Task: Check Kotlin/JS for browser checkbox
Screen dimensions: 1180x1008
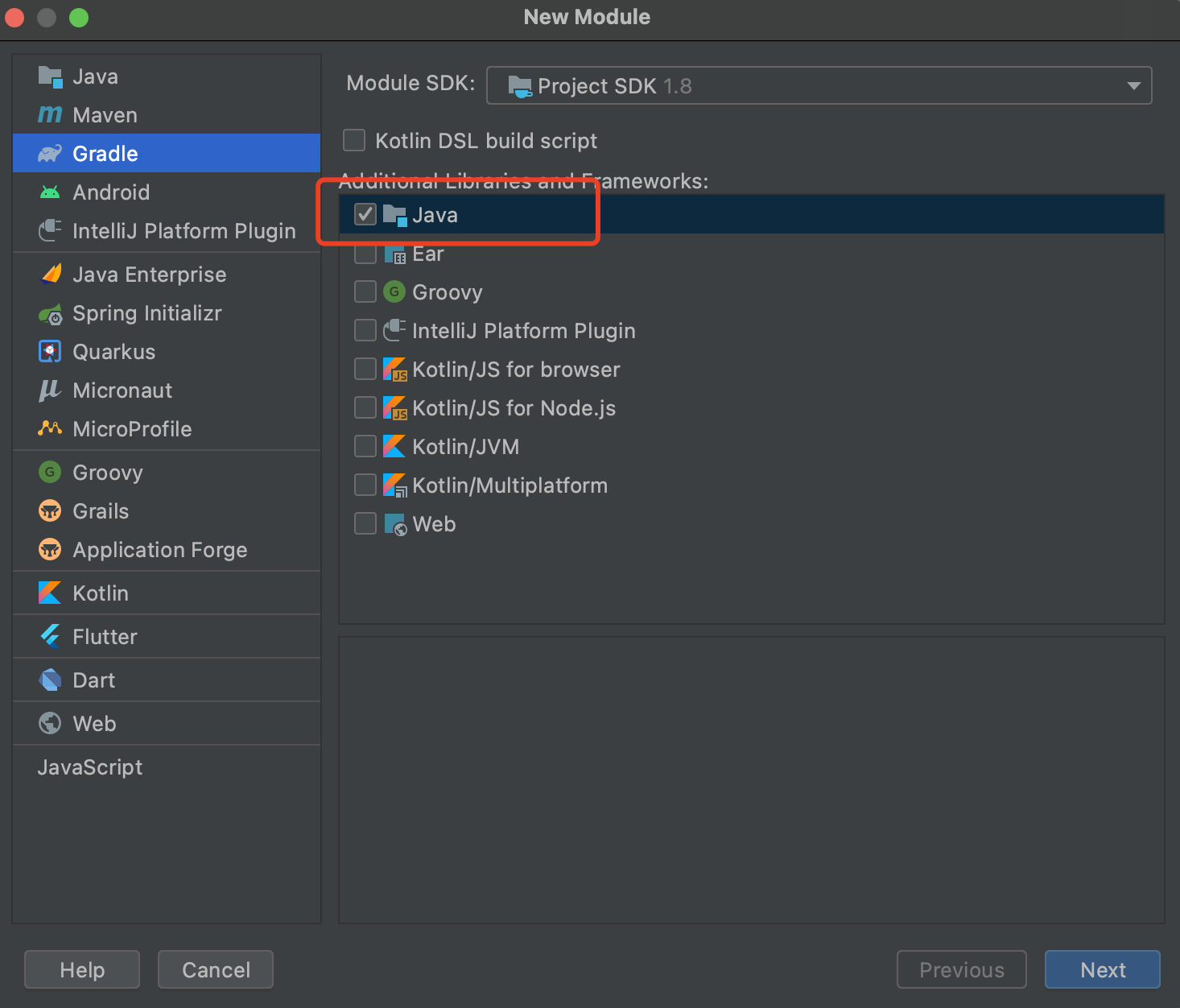Action: 365,369
